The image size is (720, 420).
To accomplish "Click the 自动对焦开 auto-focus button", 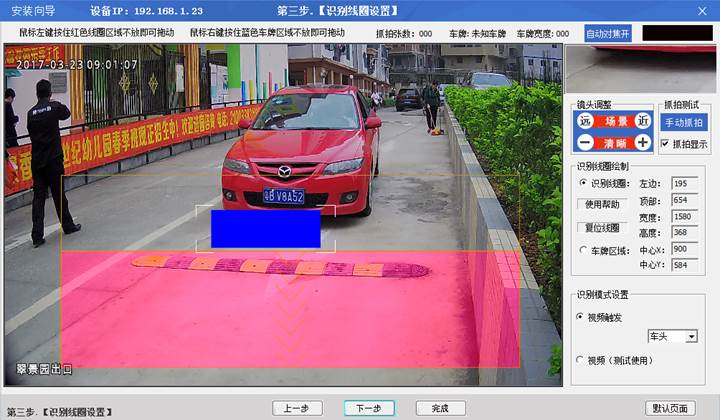I will (608, 33).
